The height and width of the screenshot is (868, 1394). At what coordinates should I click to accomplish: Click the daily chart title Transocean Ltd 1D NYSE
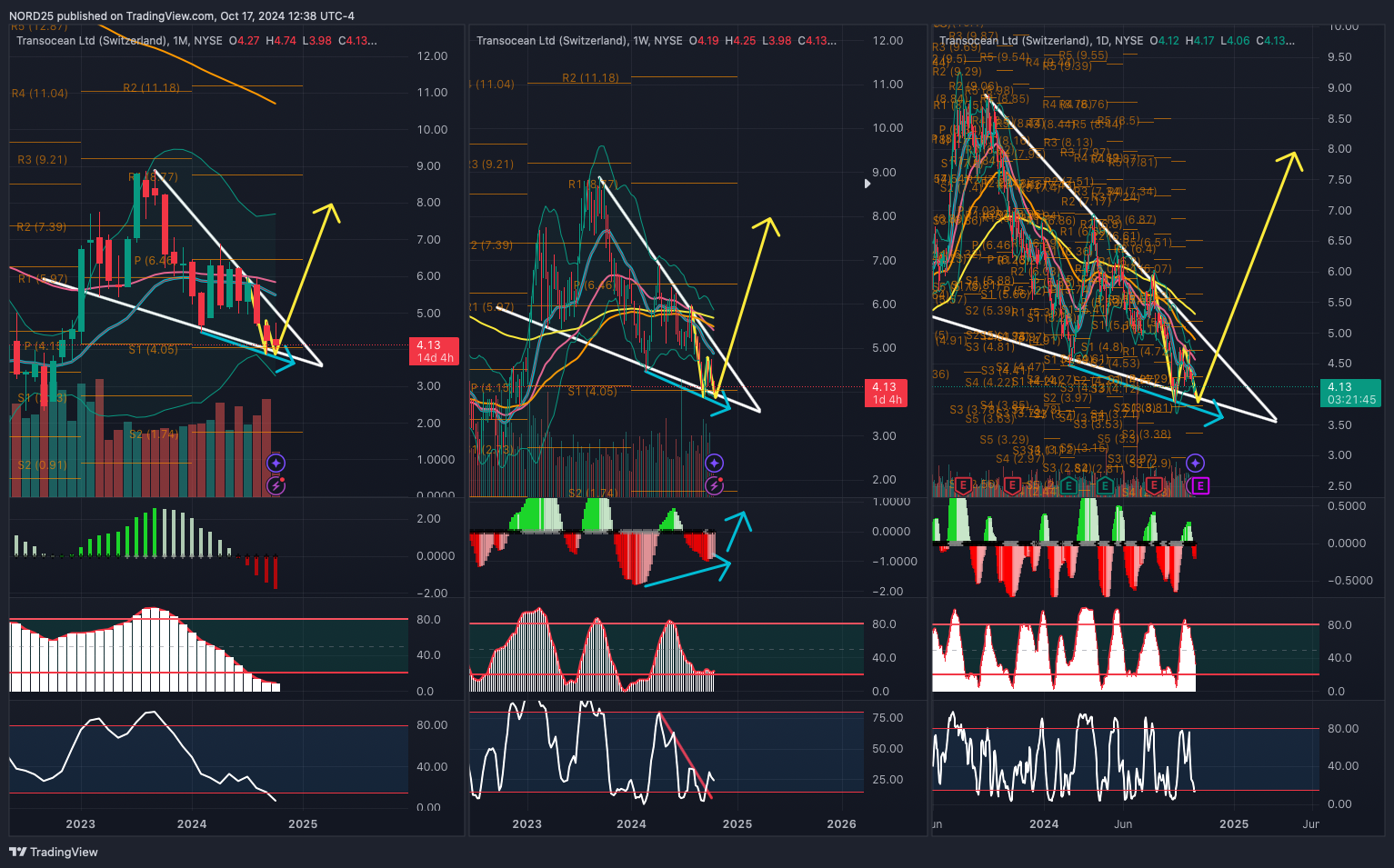tap(1042, 41)
